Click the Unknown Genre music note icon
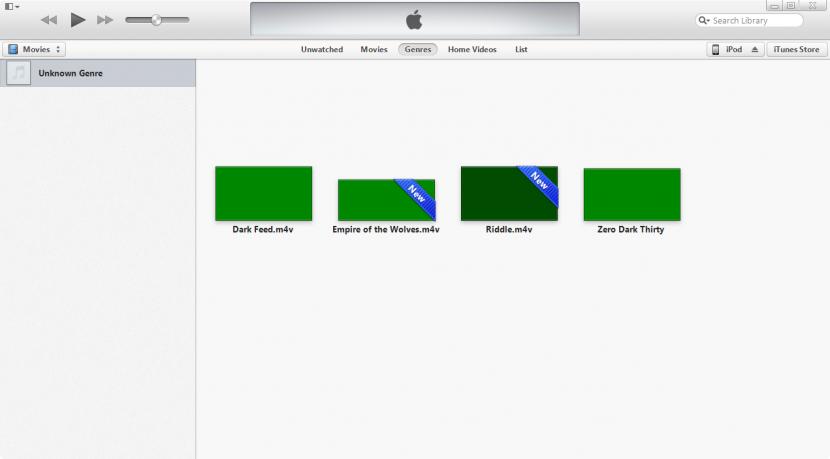 (19, 73)
